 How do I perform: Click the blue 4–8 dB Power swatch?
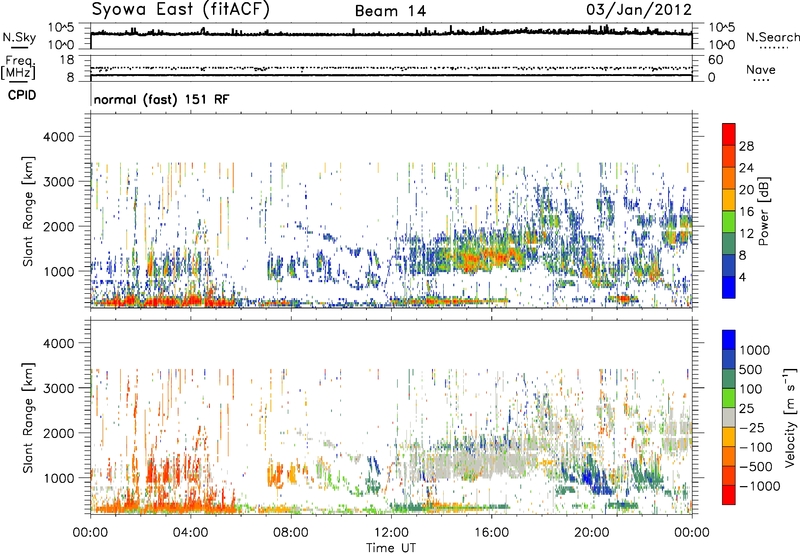coord(729,266)
